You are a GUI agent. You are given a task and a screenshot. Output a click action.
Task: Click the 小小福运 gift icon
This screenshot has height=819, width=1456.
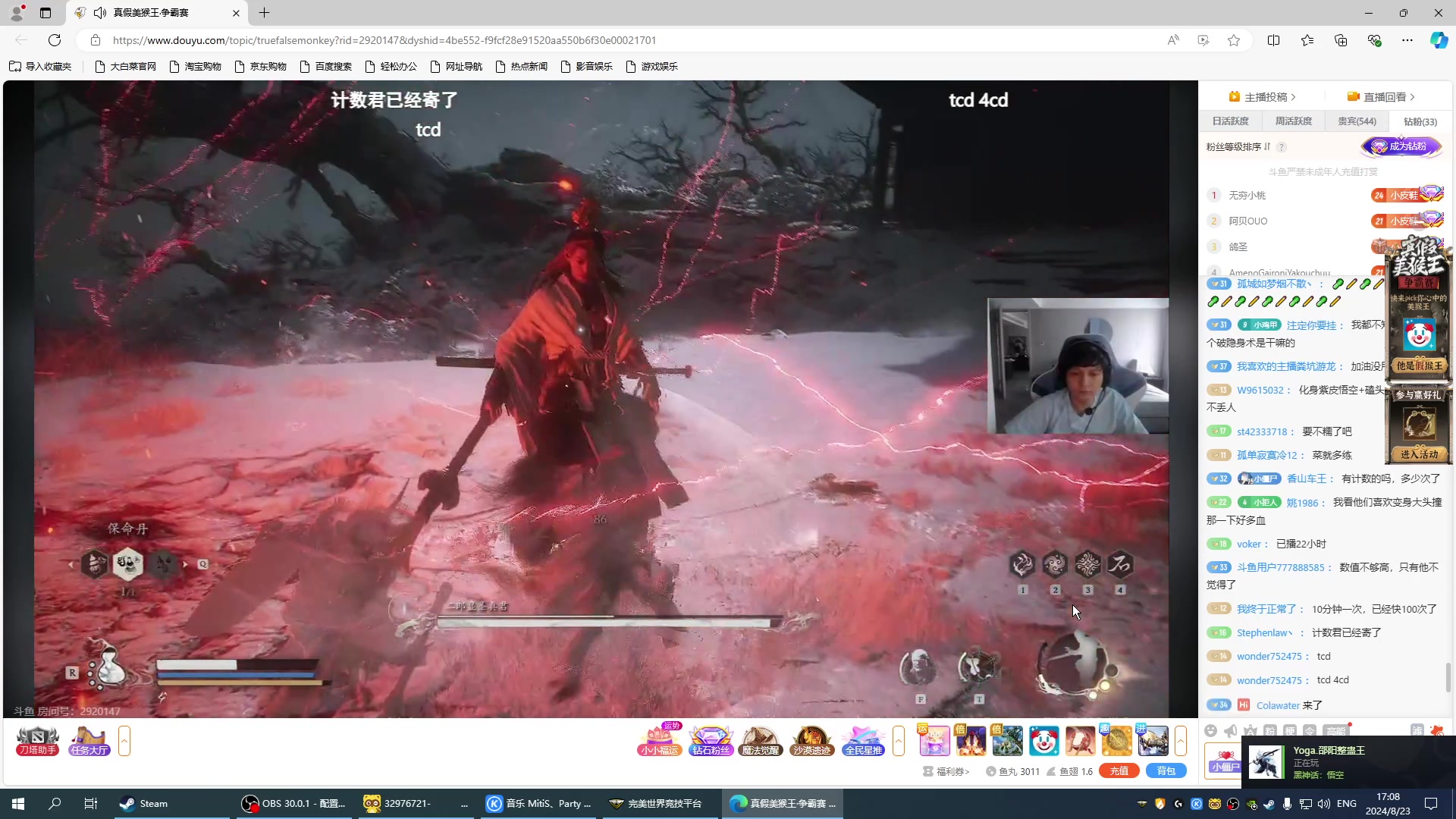tap(659, 740)
